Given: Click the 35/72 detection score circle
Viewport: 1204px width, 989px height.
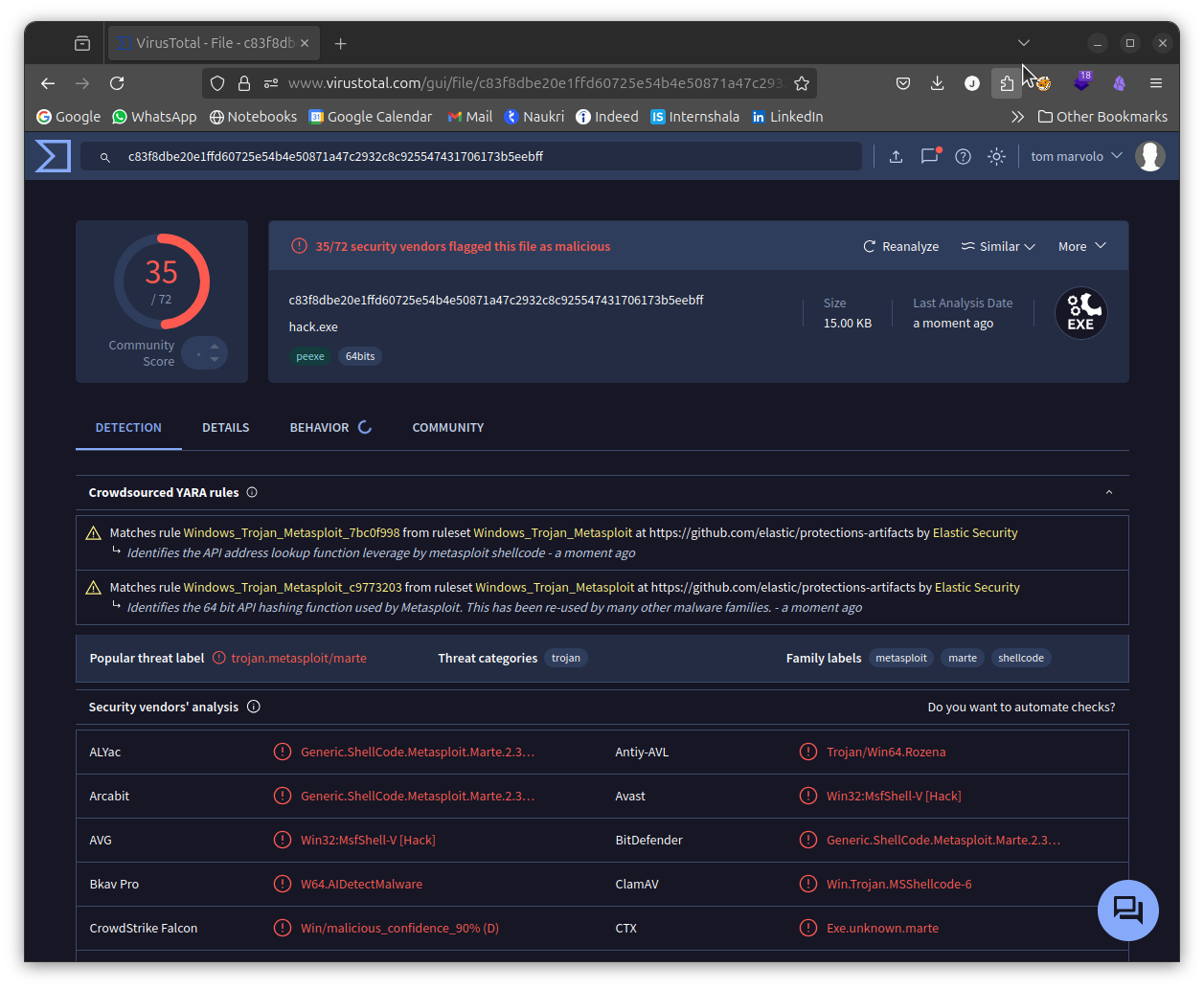Looking at the screenshot, I should click(162, 281).
